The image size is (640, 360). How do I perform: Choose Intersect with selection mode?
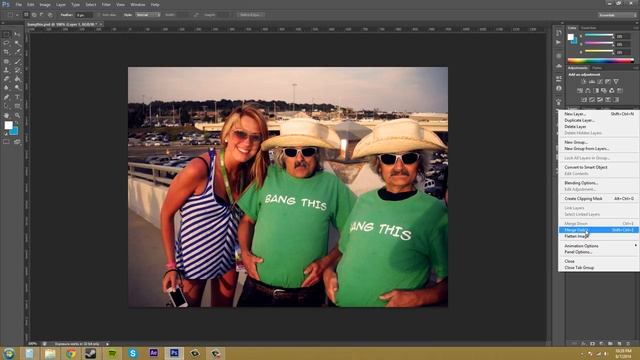pyautogui.click(x=50, y=15)
